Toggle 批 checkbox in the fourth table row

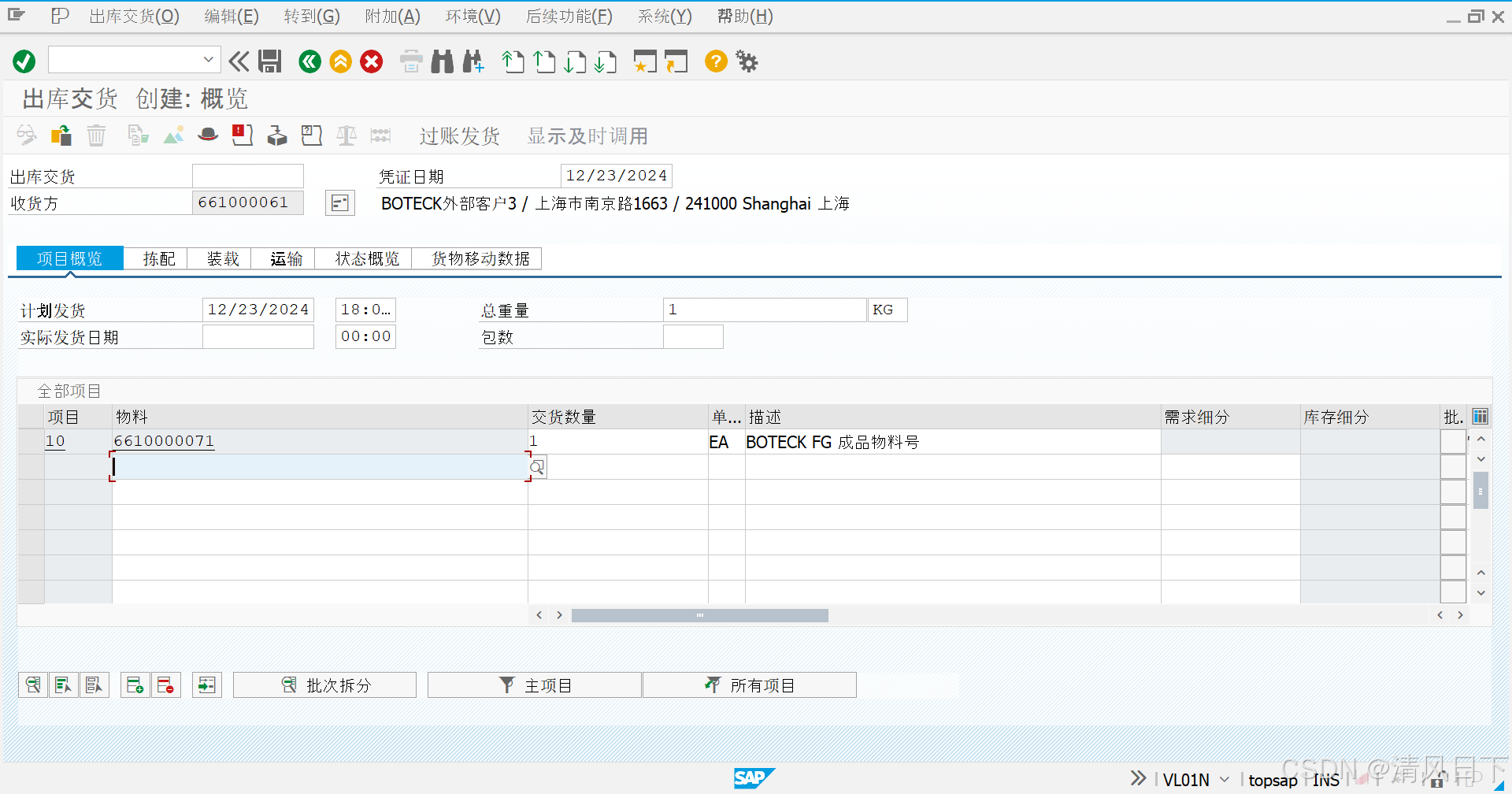[1453, 518]
